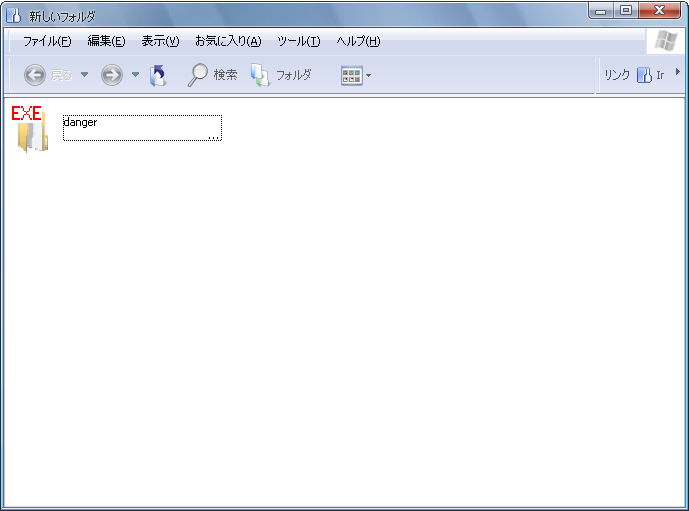Open the Forward history dropdown arrow
Screen dimensions: 689x511
coord(135,75)
